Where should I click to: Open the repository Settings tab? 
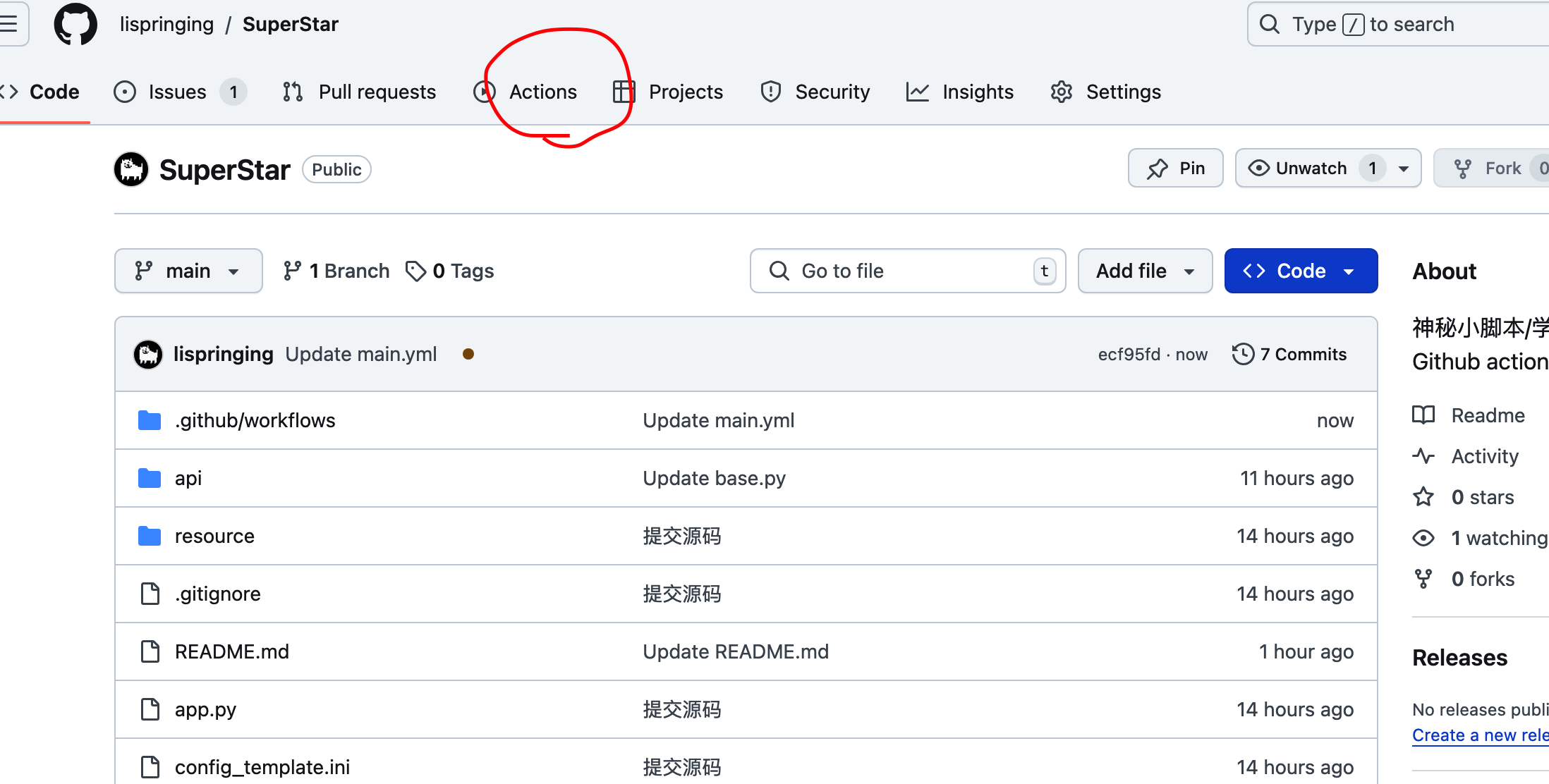click(x=1105, y=92)
